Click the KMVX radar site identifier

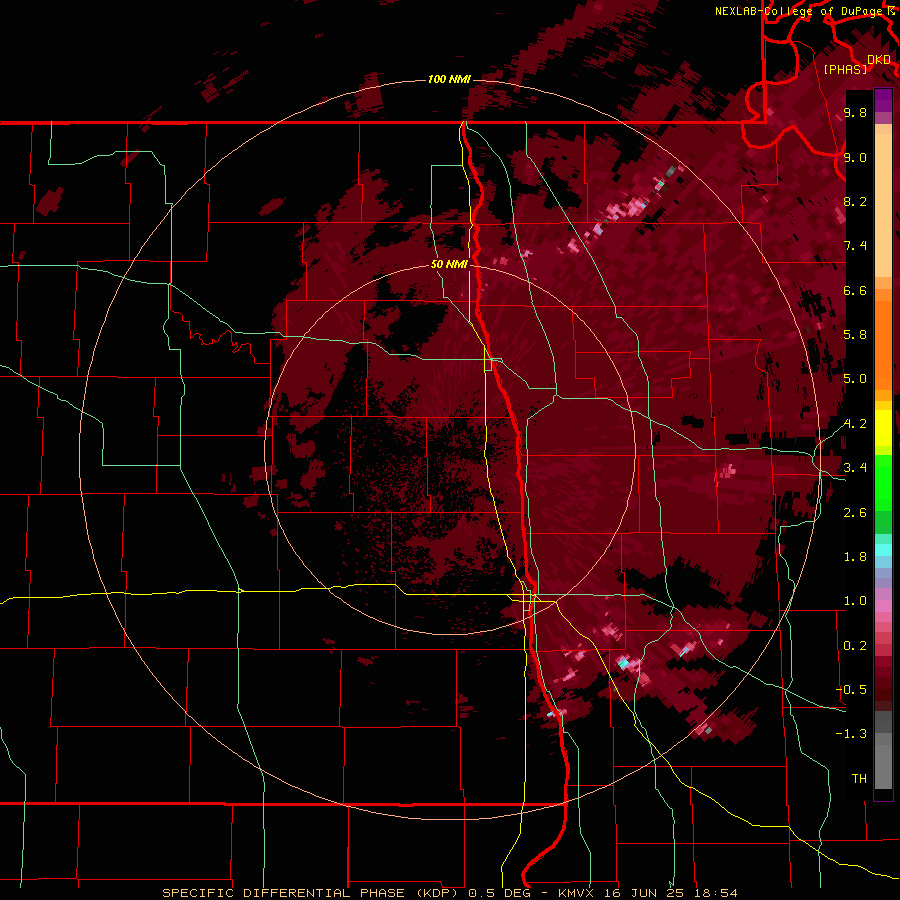(x=575, y=893)
